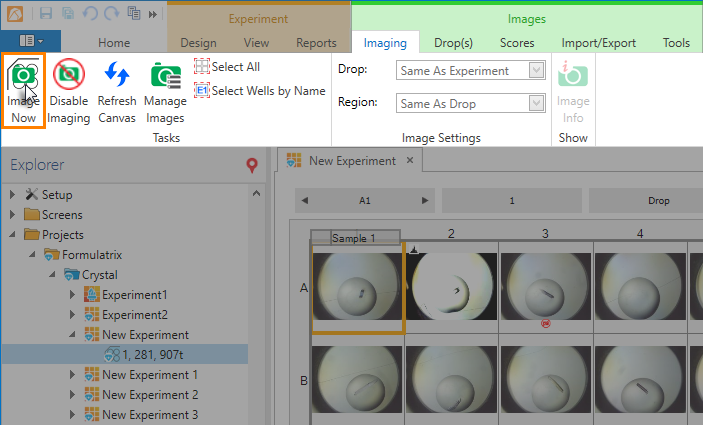Click the Redo arrow icon

tap(112, 13)
